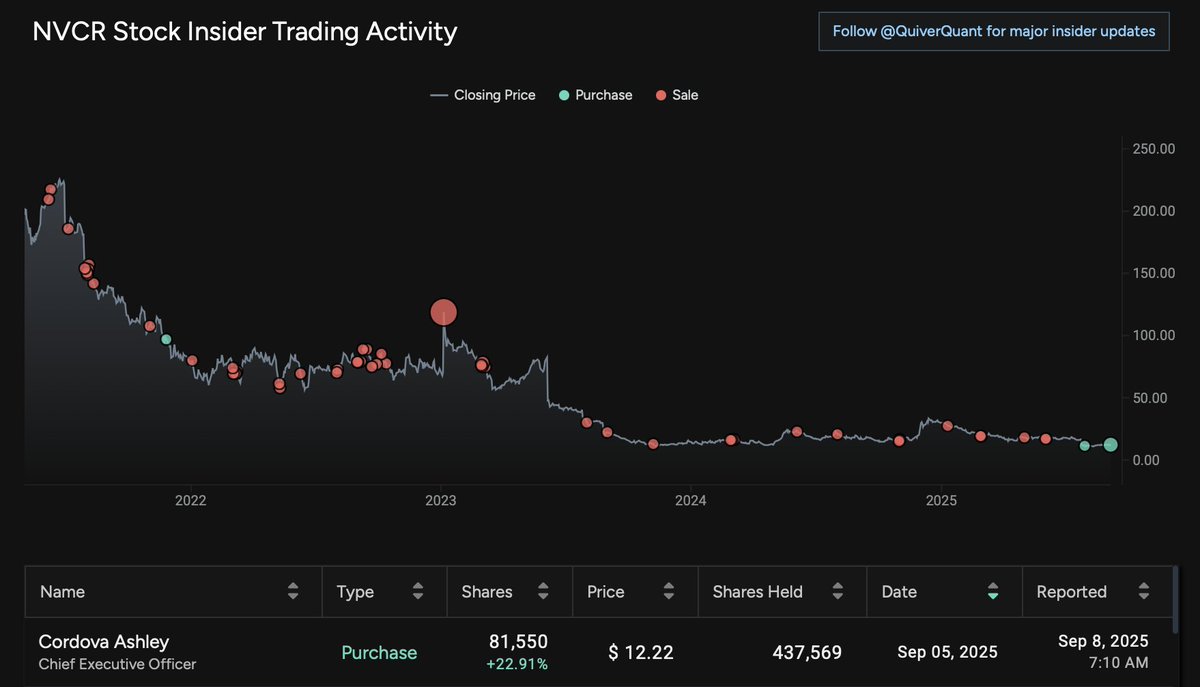Select the green Purchase marker at chart's right end
Viewport: 1200px width, 687px height.
click(1110, 446)
